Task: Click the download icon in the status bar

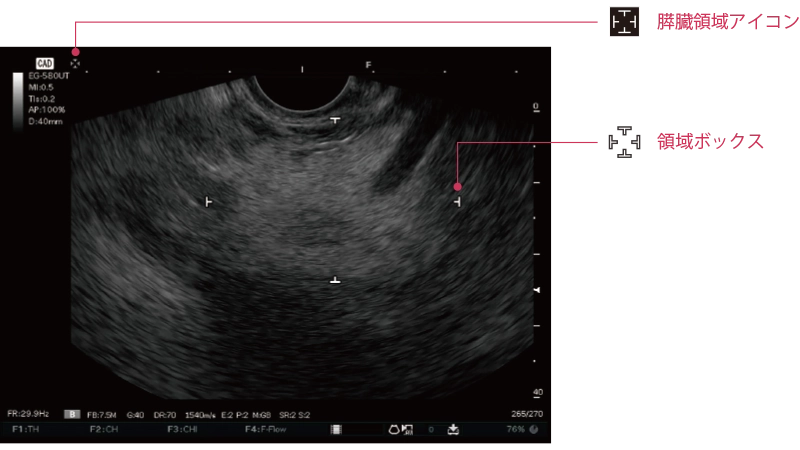Action: (453, 429)
